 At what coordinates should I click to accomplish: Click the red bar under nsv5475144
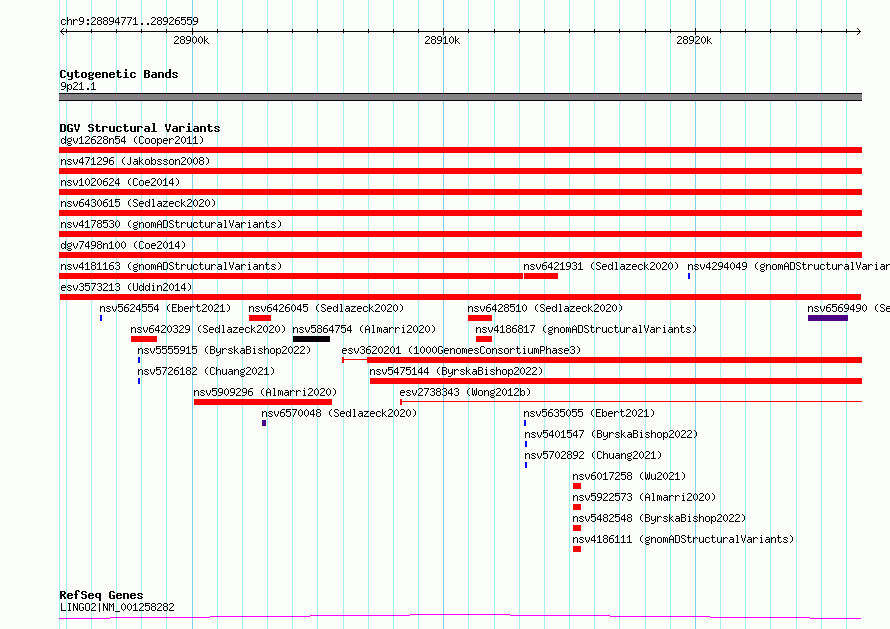[616, 381]
